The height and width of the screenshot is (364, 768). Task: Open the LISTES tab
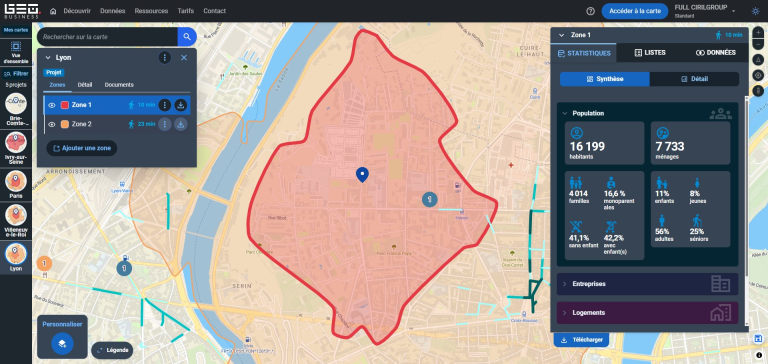[649, 52]
